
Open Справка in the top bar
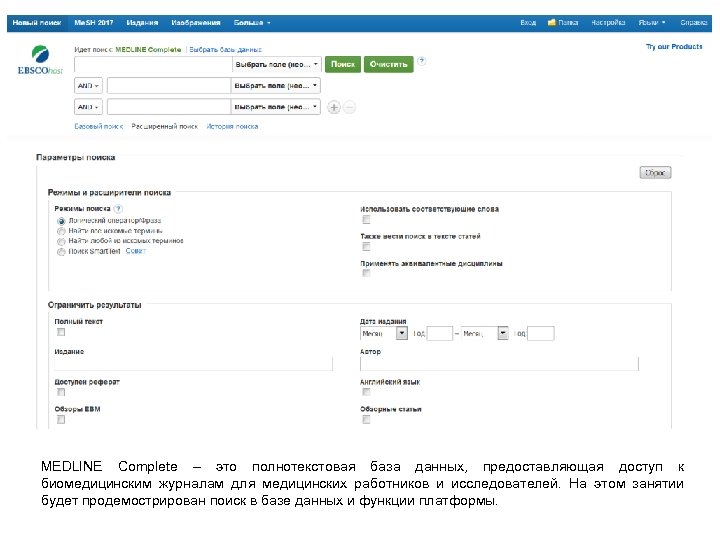(x=693, y=22)
